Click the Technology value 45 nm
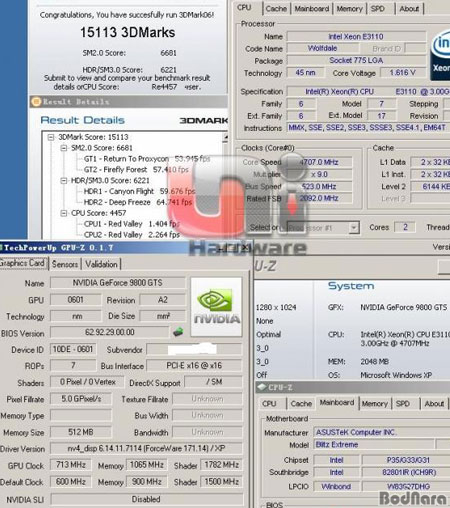This screenshot has height=508, width=450. (x=305, y=72)
